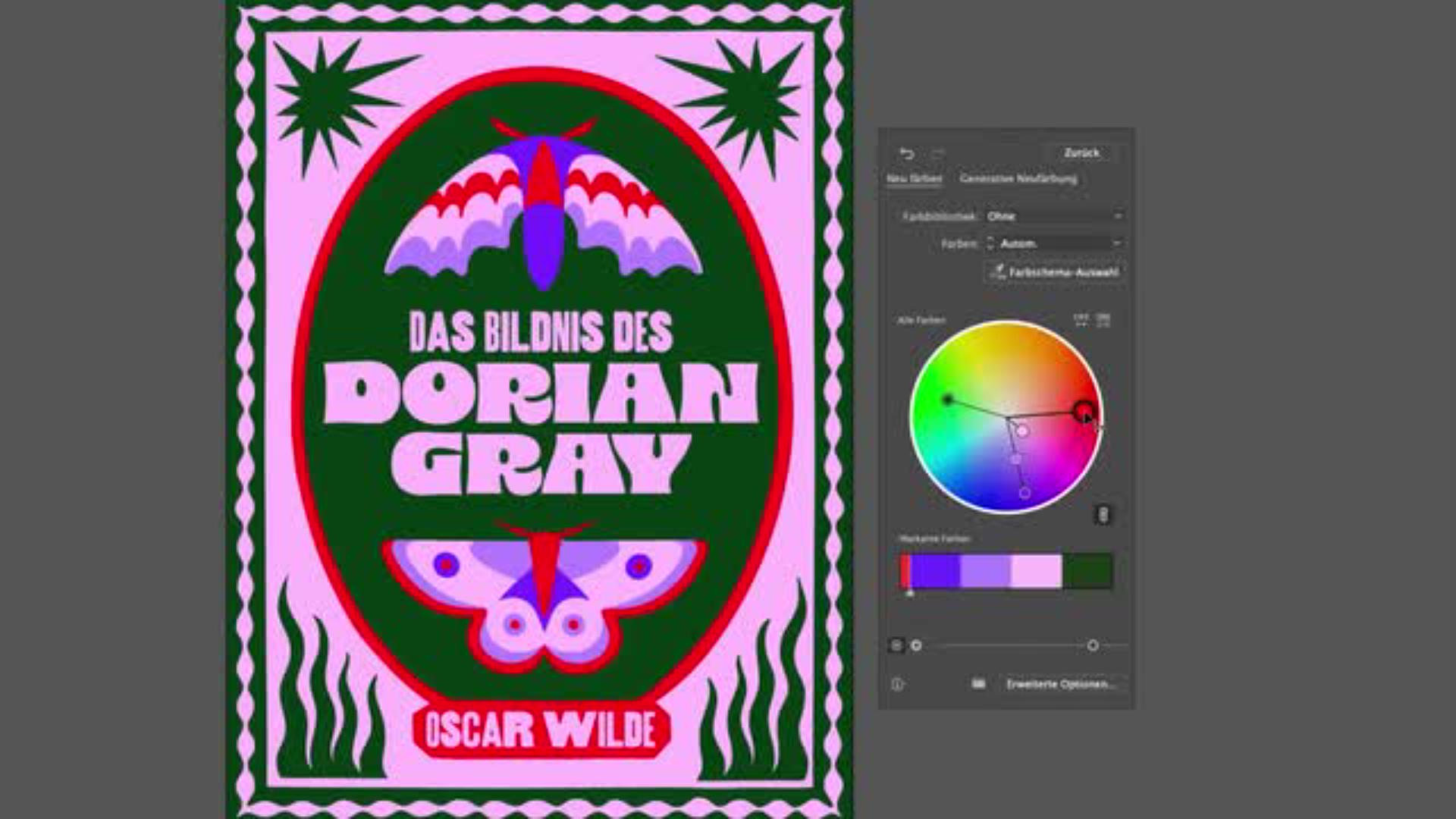Click the undo arrow icon in recolor panel
Screen dimensions: 1456x819
[906, 153]
